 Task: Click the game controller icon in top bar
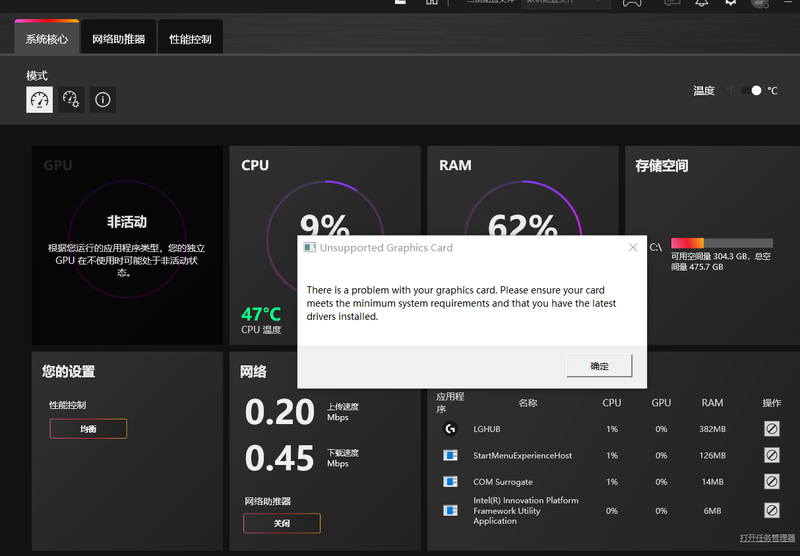click(632, 3)
